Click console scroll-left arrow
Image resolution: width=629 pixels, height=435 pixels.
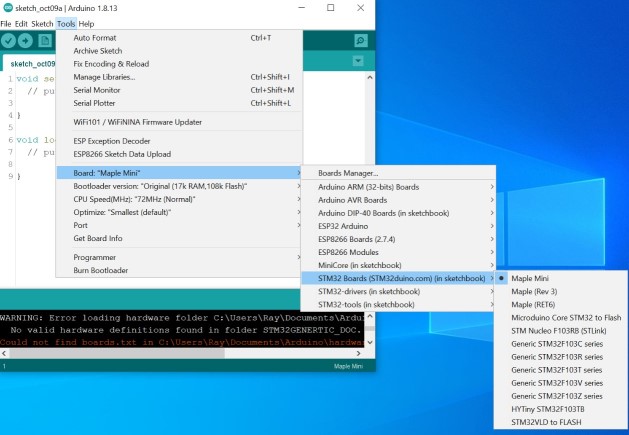4,354
